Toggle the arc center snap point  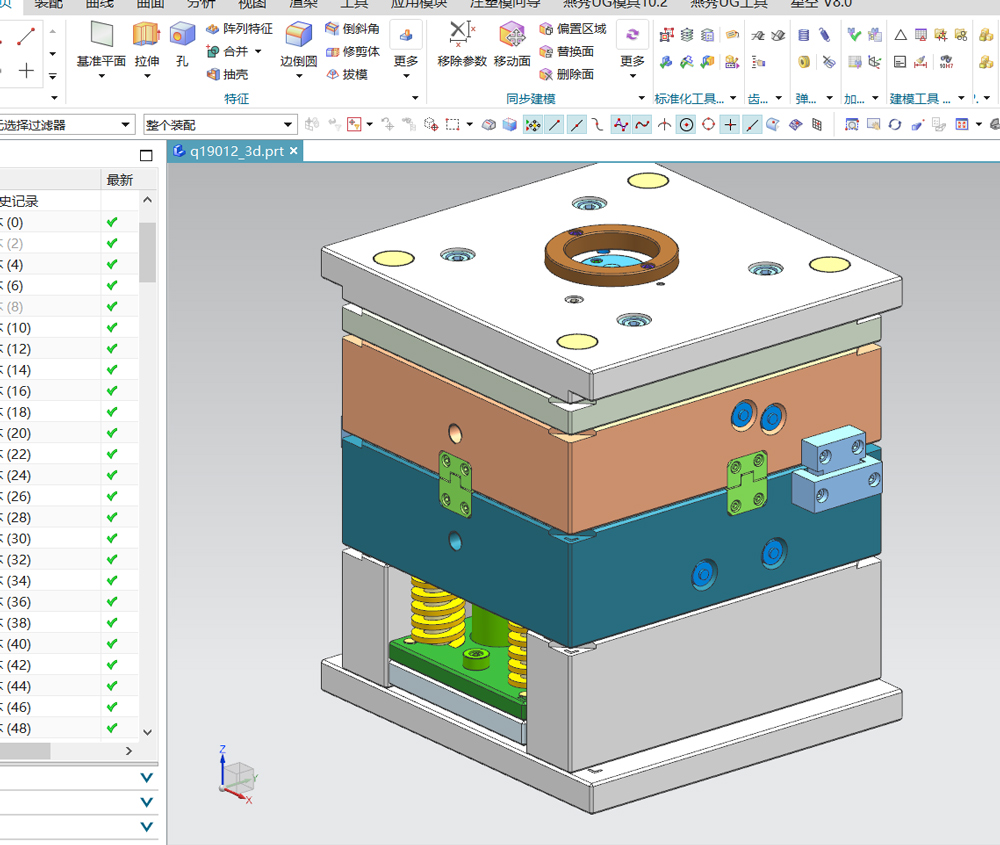(x=686, y=125)
